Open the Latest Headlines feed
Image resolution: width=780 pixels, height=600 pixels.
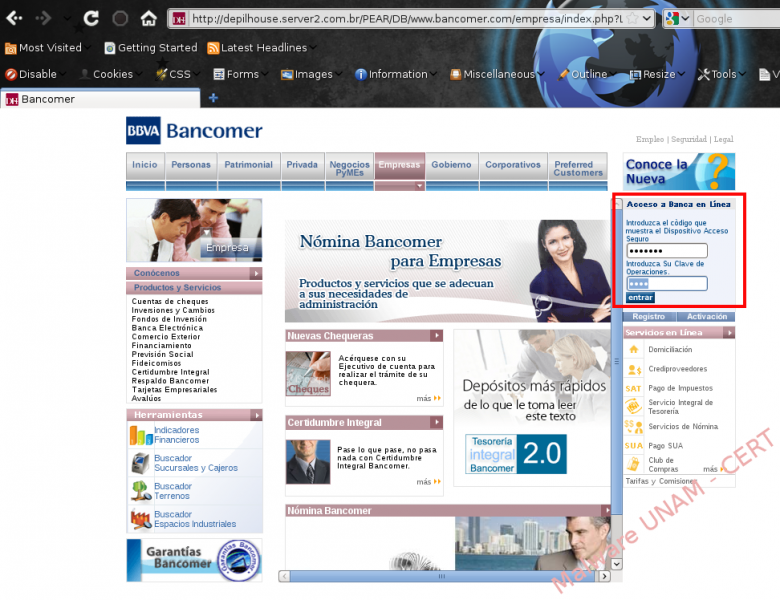click(x=262, y=48)
